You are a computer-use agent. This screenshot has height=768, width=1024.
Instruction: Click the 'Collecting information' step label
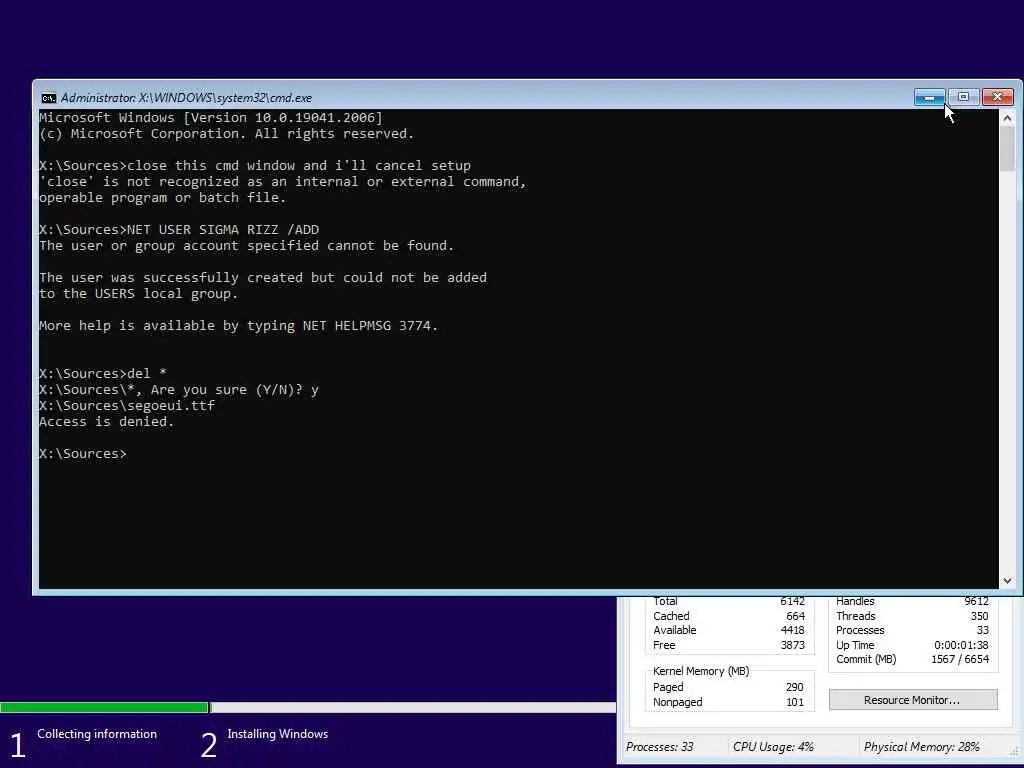click(x=97, y=734)
